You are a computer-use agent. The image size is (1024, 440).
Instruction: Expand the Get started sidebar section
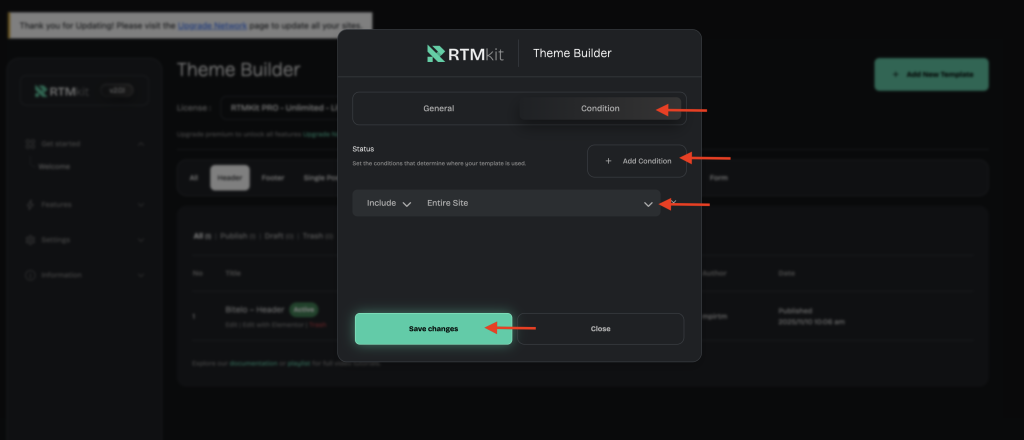(x=140, y=144)
